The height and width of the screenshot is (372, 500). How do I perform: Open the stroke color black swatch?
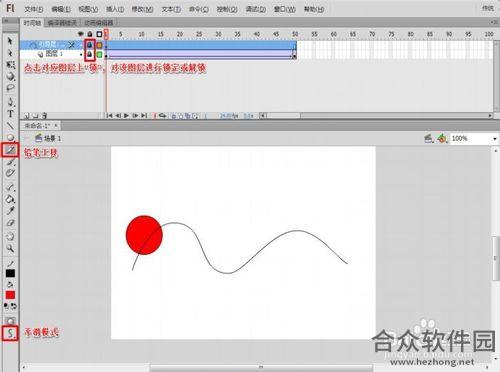pos(10,273)
